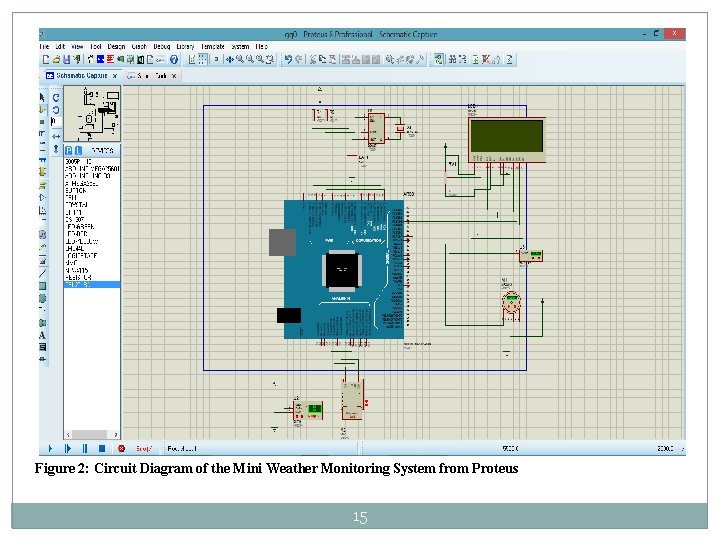Image resolution: width=720 pixels, height=540 pixels.
Task: Click the Rotate Clockwise icon
Action: pyautogui.click(x=56, y=98)
